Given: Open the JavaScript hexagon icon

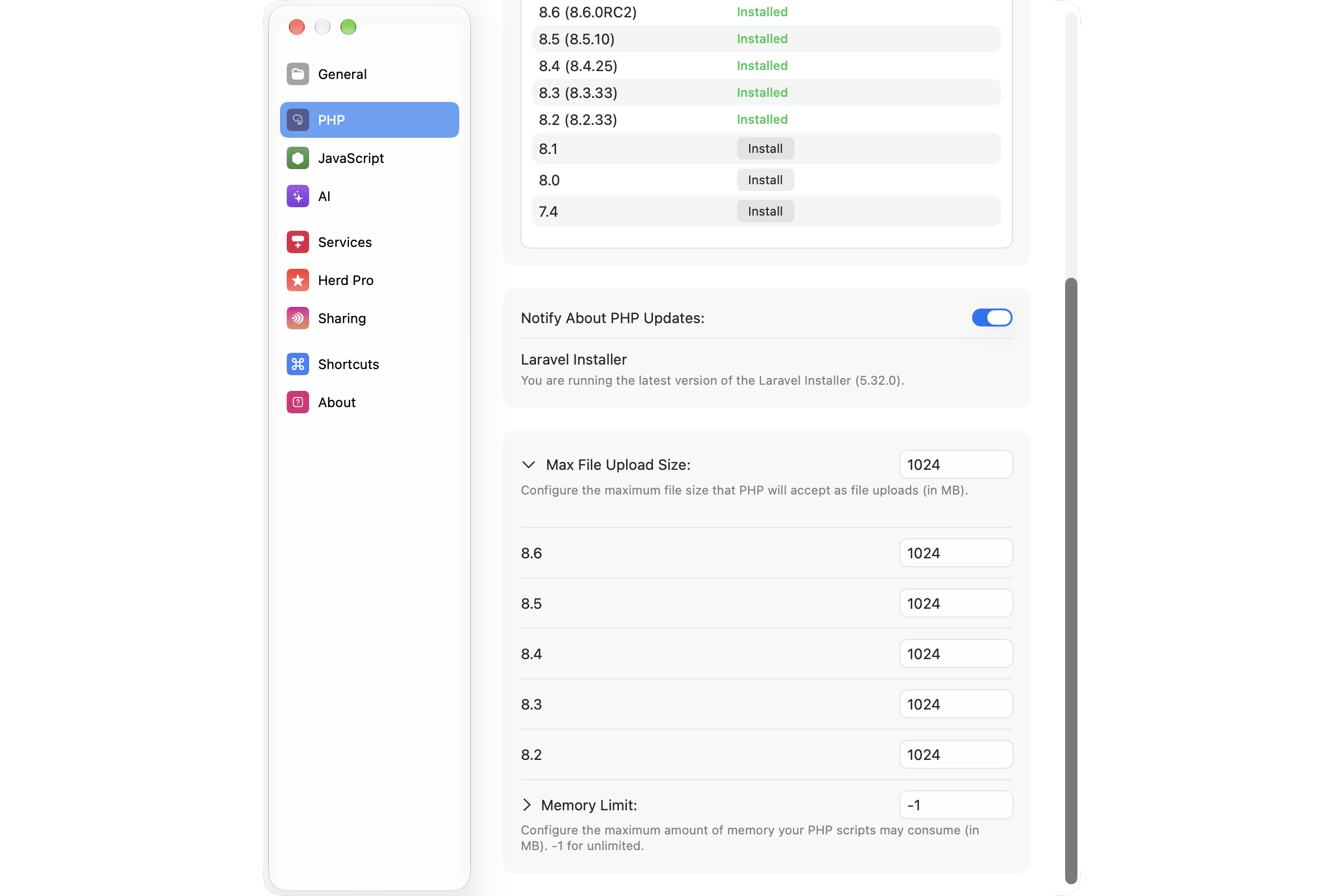Looking at the screenshot, I should [298, 158].
